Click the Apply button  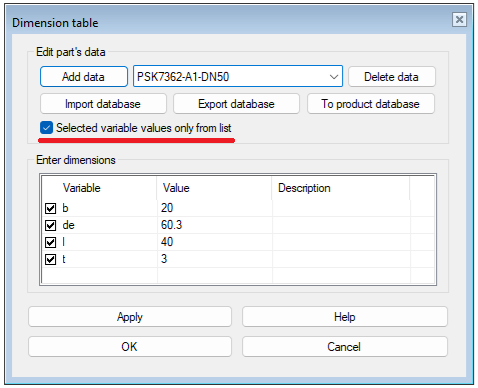(130, 317)
